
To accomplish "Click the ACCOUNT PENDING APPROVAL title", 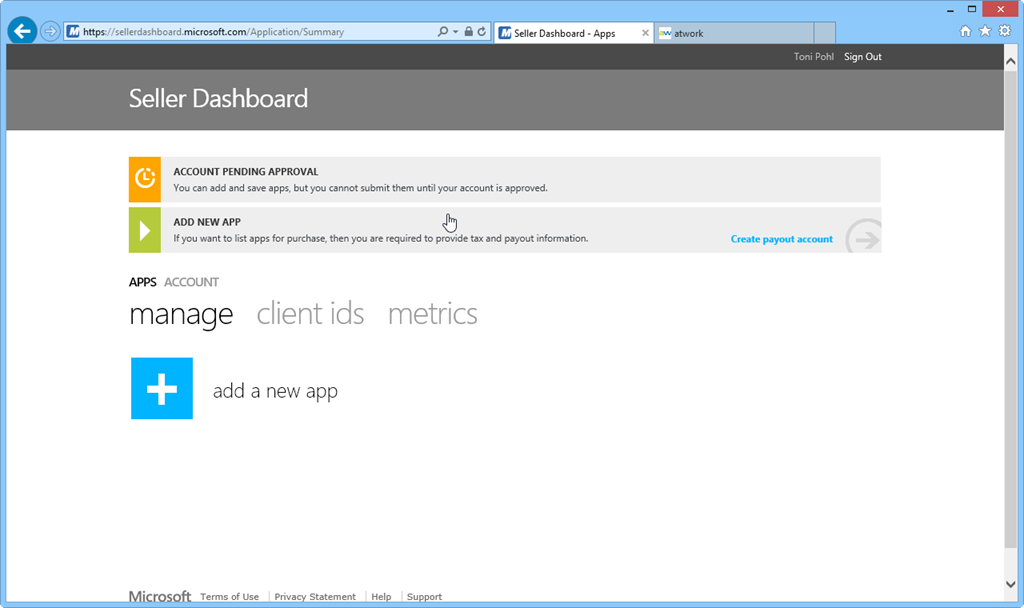I will point(246,172).
